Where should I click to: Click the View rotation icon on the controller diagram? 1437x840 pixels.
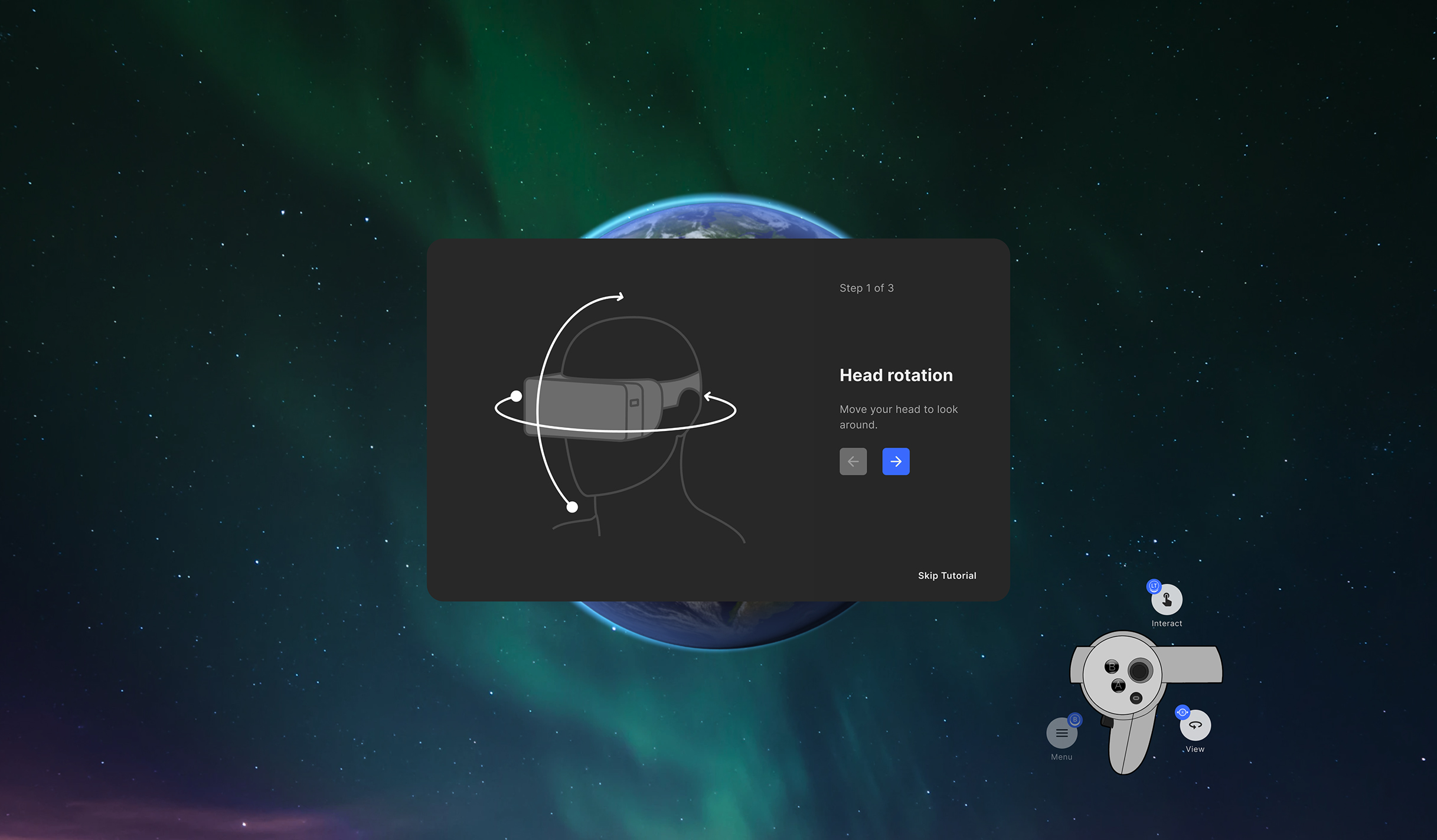tap(1196, 724)
